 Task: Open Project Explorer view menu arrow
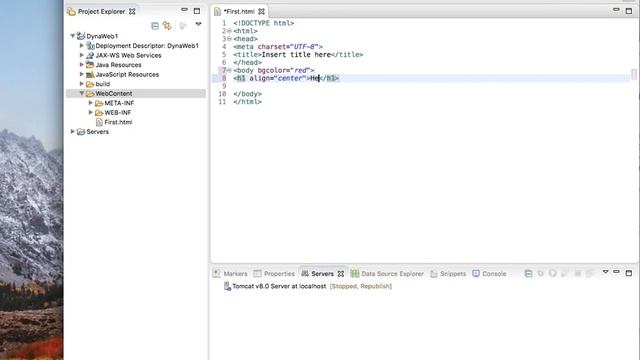198,24
